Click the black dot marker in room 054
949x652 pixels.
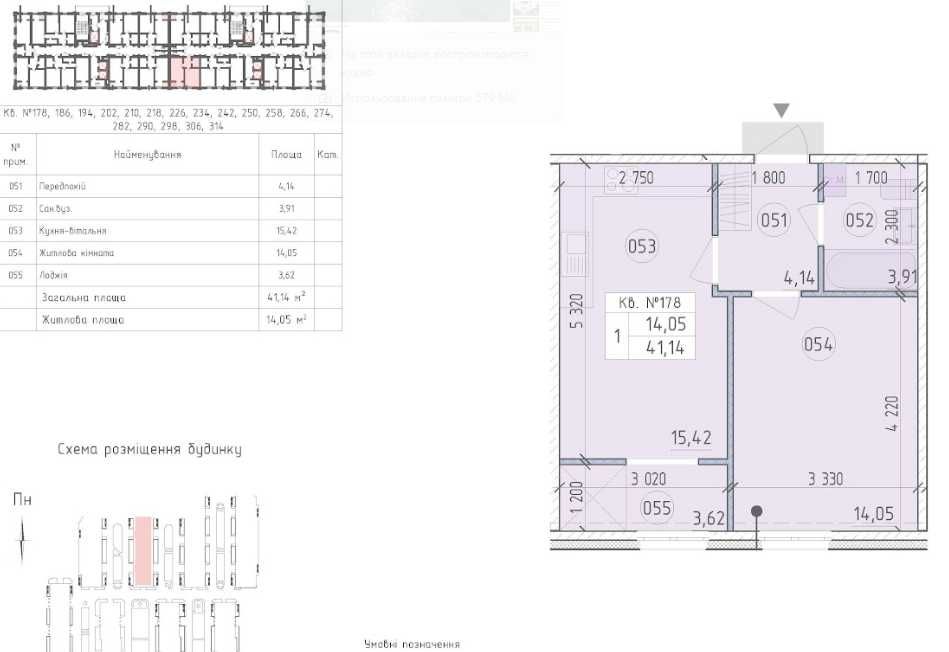coord(757,512)
